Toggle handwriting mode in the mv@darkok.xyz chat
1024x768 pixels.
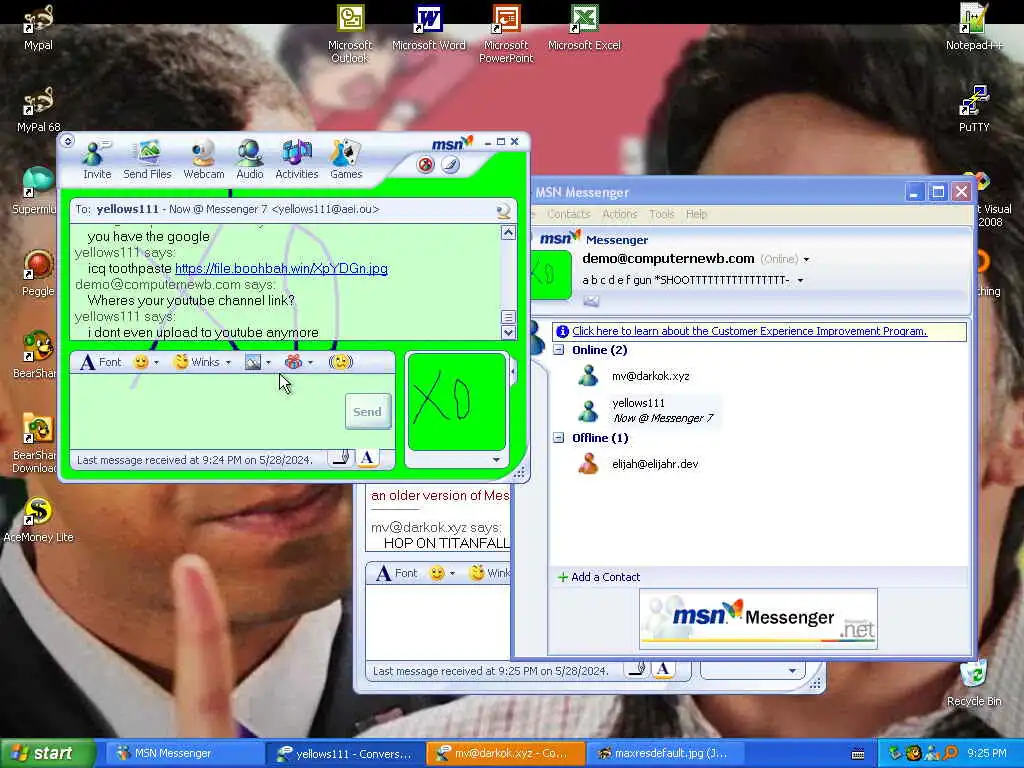point(635,670)
